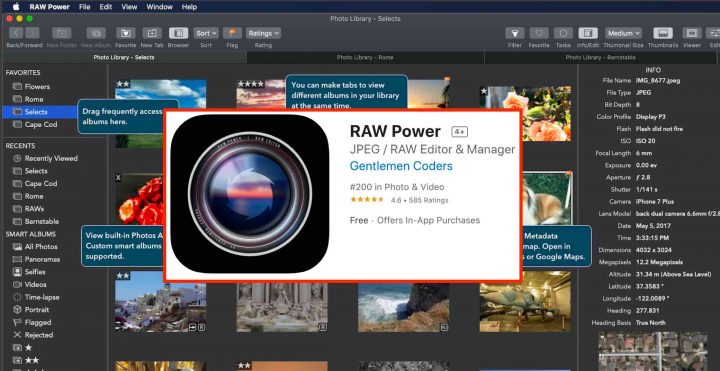720x371 pixels.
Task: Open the RAW Power application menu
Action: pyautogui.click(x=49, y=7)
